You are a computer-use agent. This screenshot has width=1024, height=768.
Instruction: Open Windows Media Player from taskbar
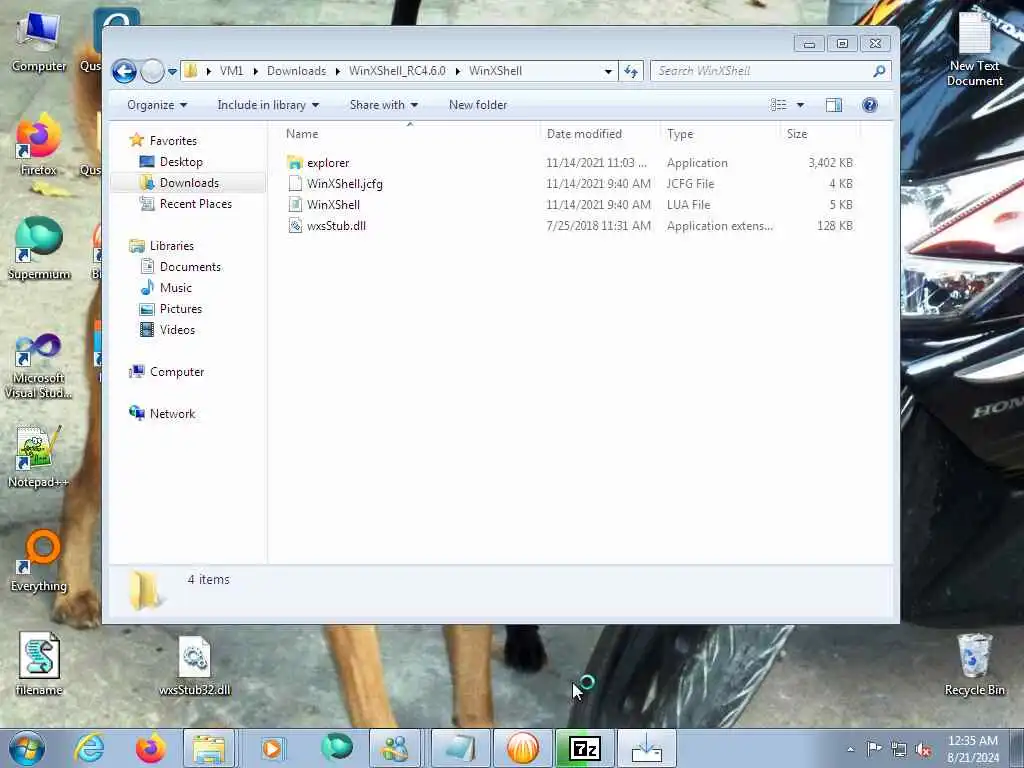click(272, 748)
